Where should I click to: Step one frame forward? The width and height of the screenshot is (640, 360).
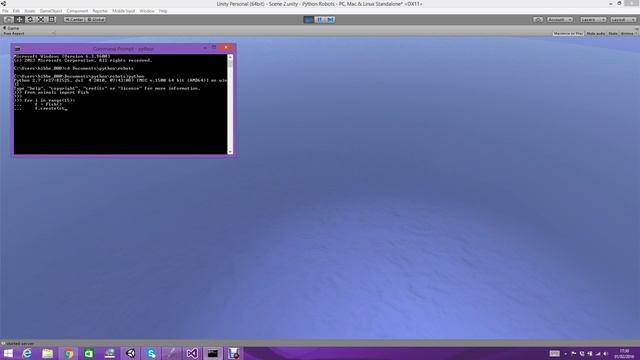[331, 20]
